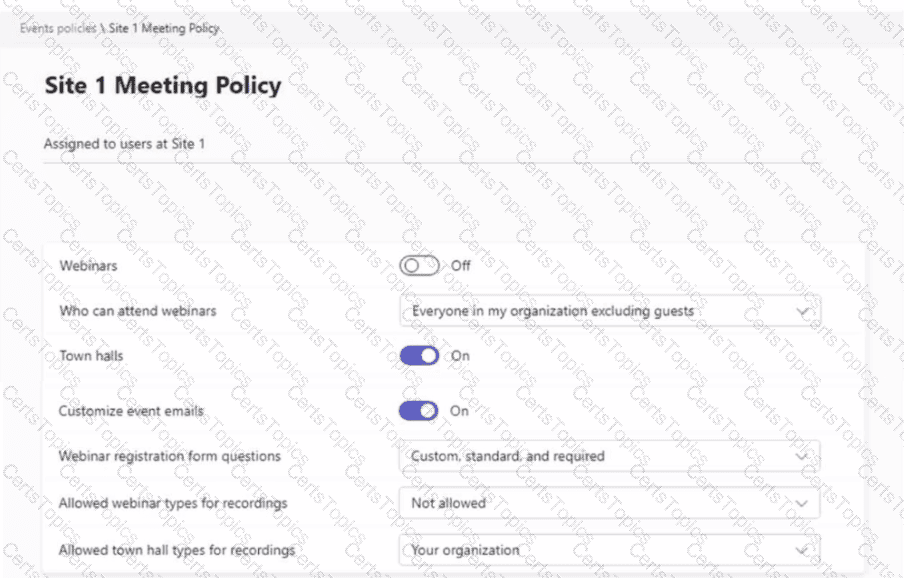This screenshot has height=578, width=904.
Task: Open the Who can attend webinars dropdown
Action: coord(609,311)
